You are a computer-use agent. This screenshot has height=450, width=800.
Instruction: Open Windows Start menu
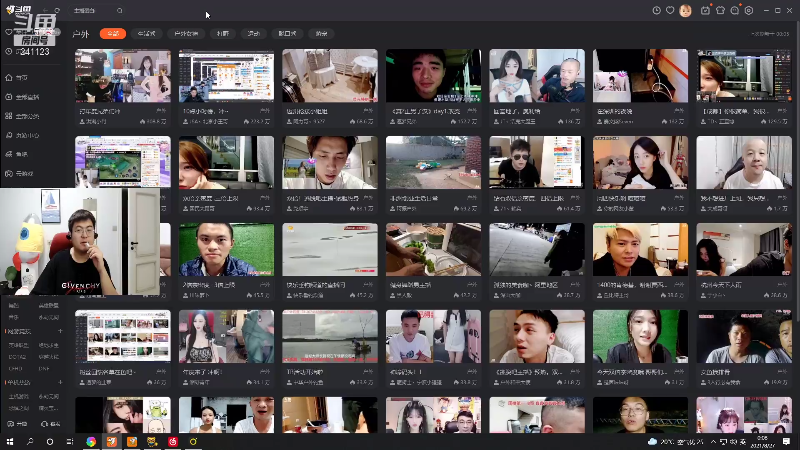click(10, 441)
